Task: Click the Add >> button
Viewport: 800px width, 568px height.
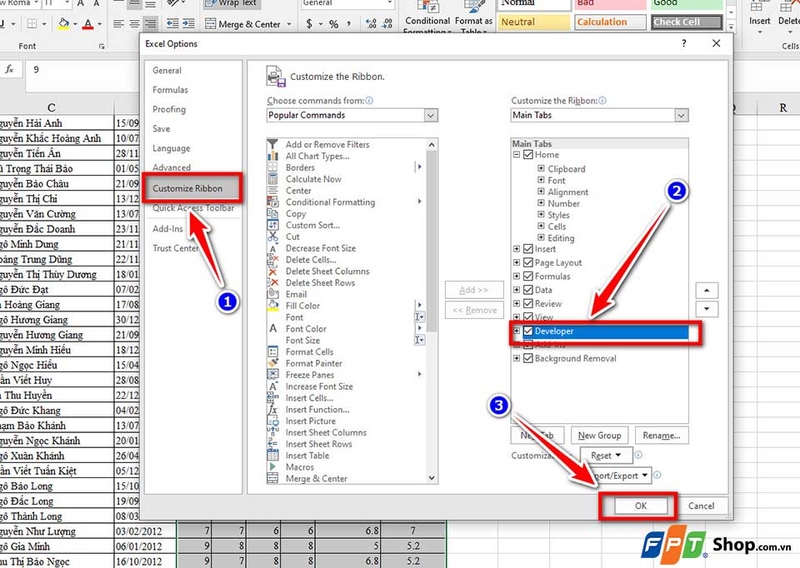Action: click(474, 290)
